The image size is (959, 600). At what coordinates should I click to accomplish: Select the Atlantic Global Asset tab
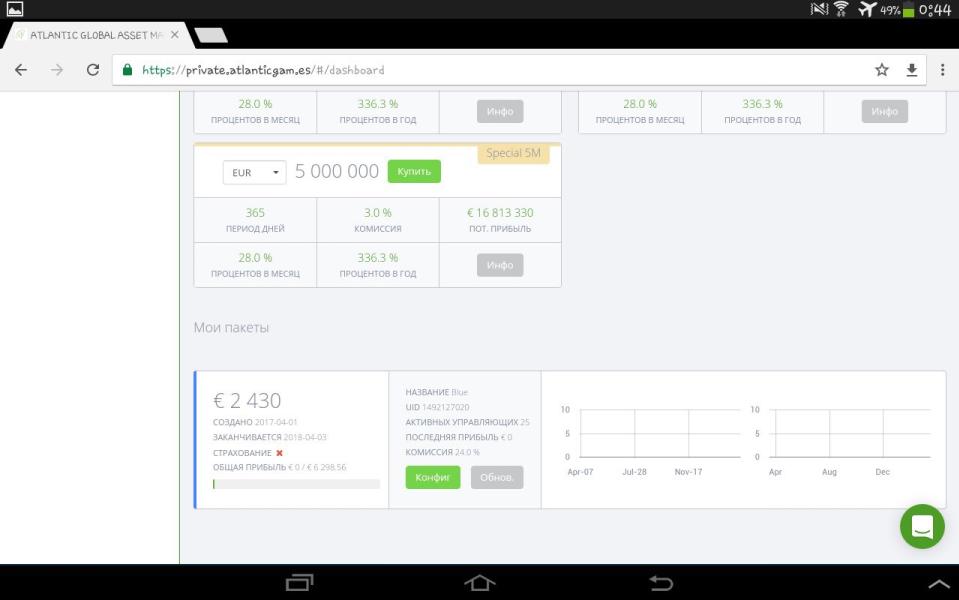(98, 35)
